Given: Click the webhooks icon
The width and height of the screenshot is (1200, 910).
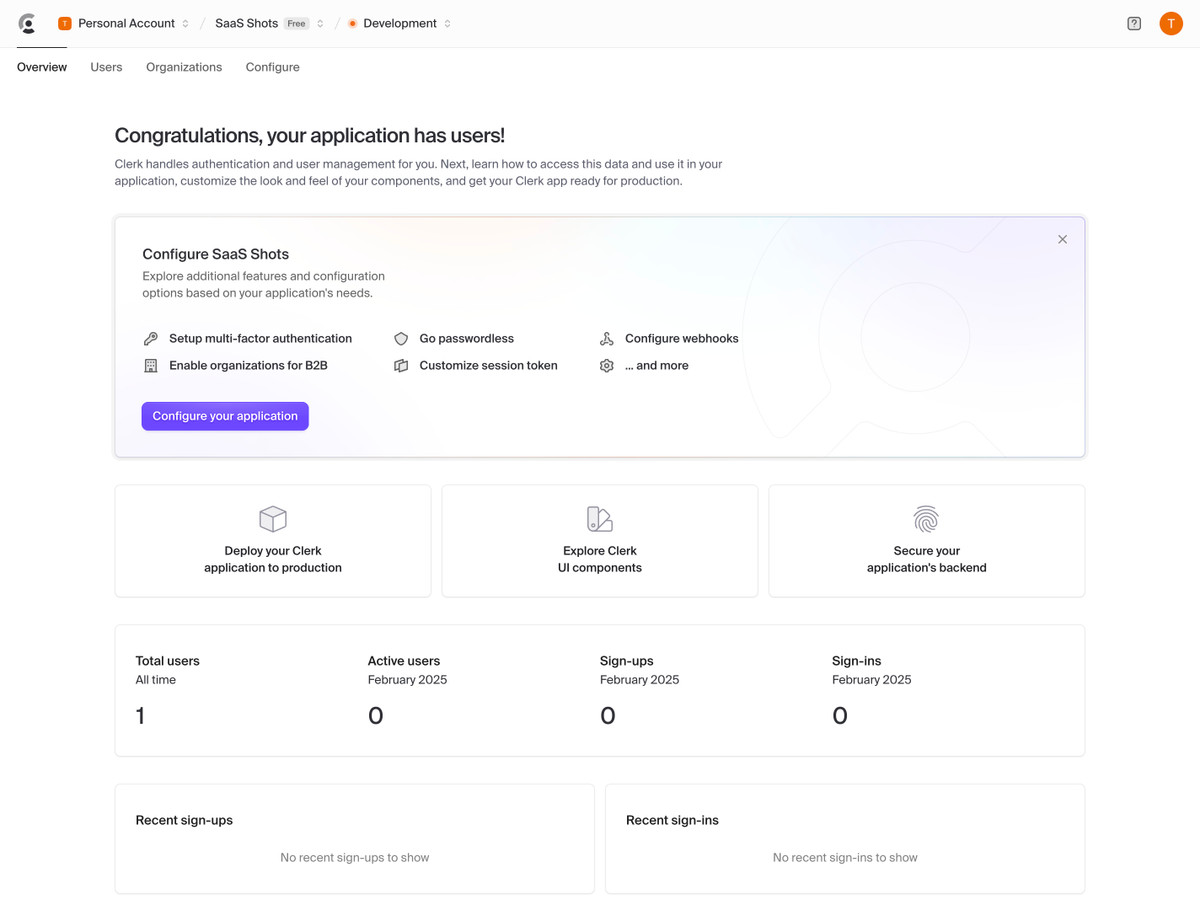Looking at the screenshot, I should point(607,339).
